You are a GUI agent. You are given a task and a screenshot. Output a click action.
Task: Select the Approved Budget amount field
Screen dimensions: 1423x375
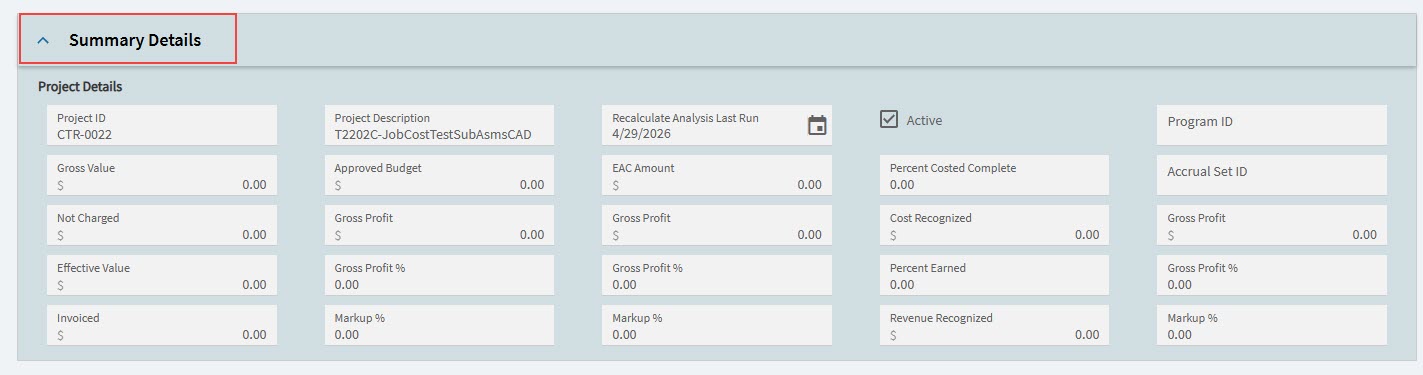pos(439,175)
